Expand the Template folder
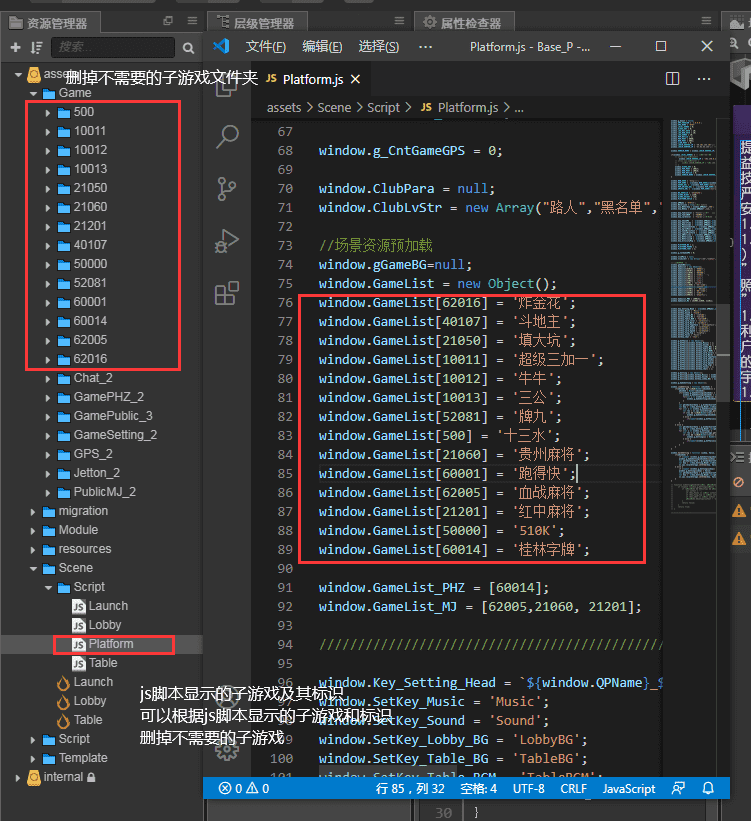Screen dimensions: 751x821 (x=33, y=758)
